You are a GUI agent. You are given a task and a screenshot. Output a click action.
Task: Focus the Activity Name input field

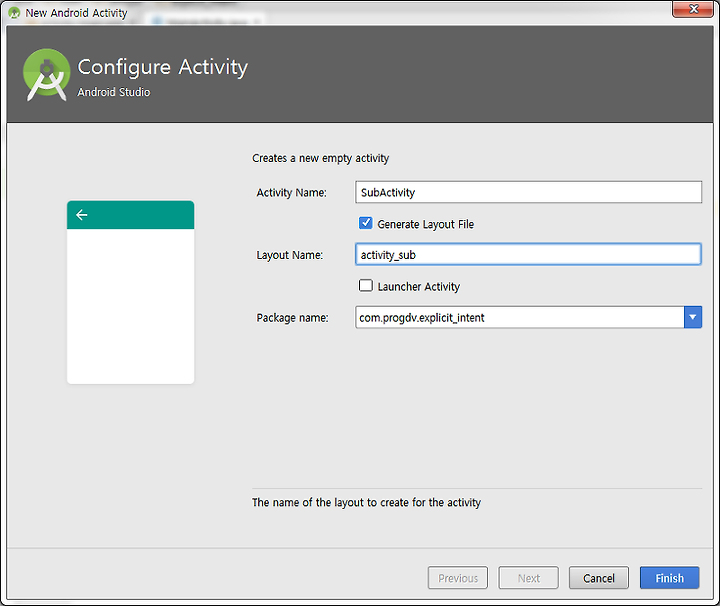click(528, 192)
